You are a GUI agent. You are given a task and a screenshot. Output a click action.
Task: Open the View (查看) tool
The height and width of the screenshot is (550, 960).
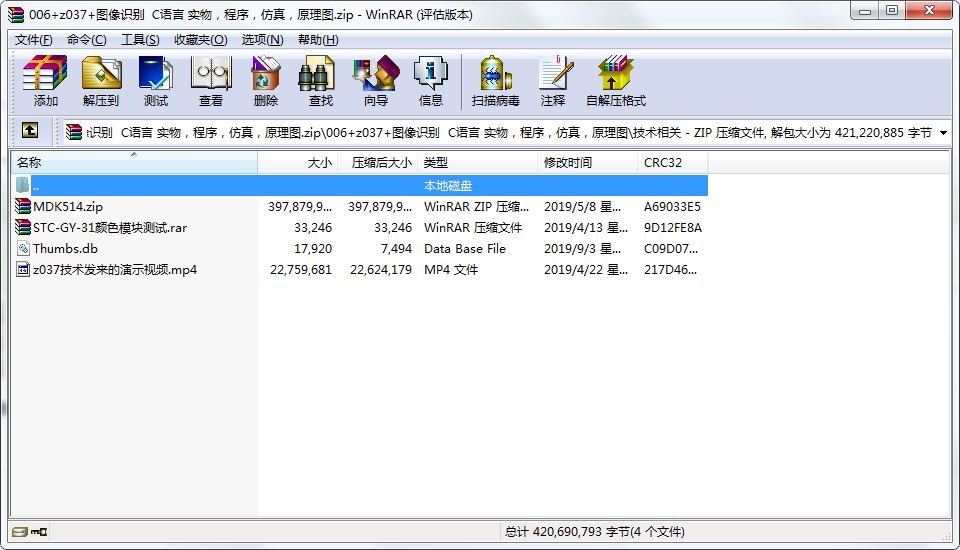click(x=211, y=81)
